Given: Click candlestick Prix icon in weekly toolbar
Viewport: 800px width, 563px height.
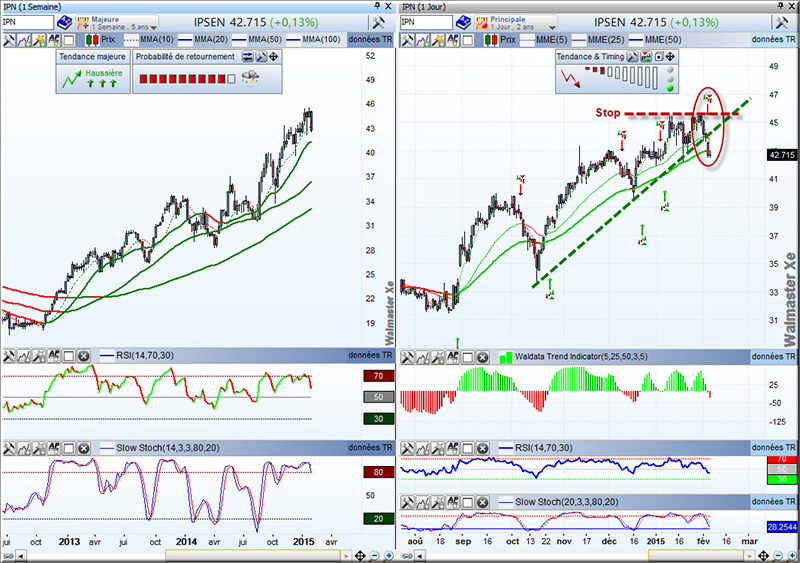Looking at the screenshot, I should [92, 40].
